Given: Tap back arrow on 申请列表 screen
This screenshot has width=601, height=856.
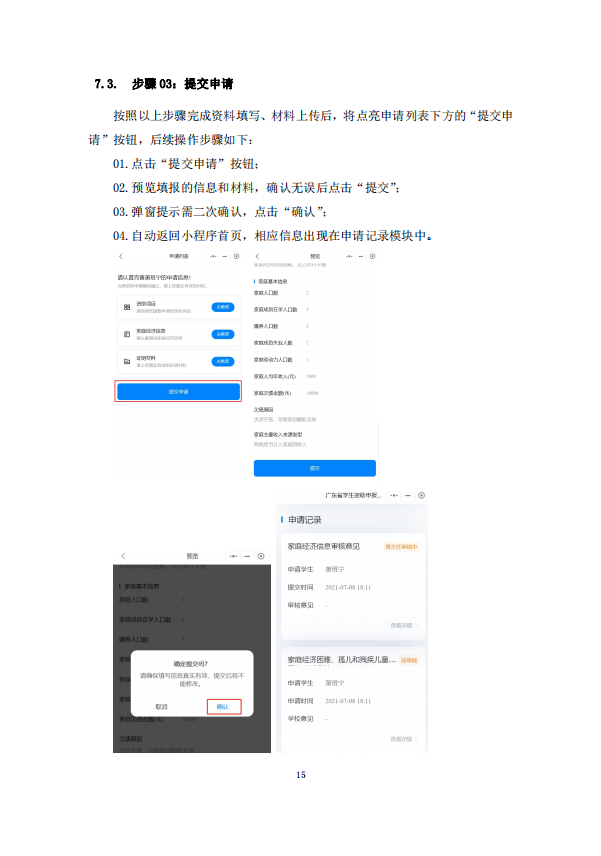Looking at the screenshot, I should [121, 256].
